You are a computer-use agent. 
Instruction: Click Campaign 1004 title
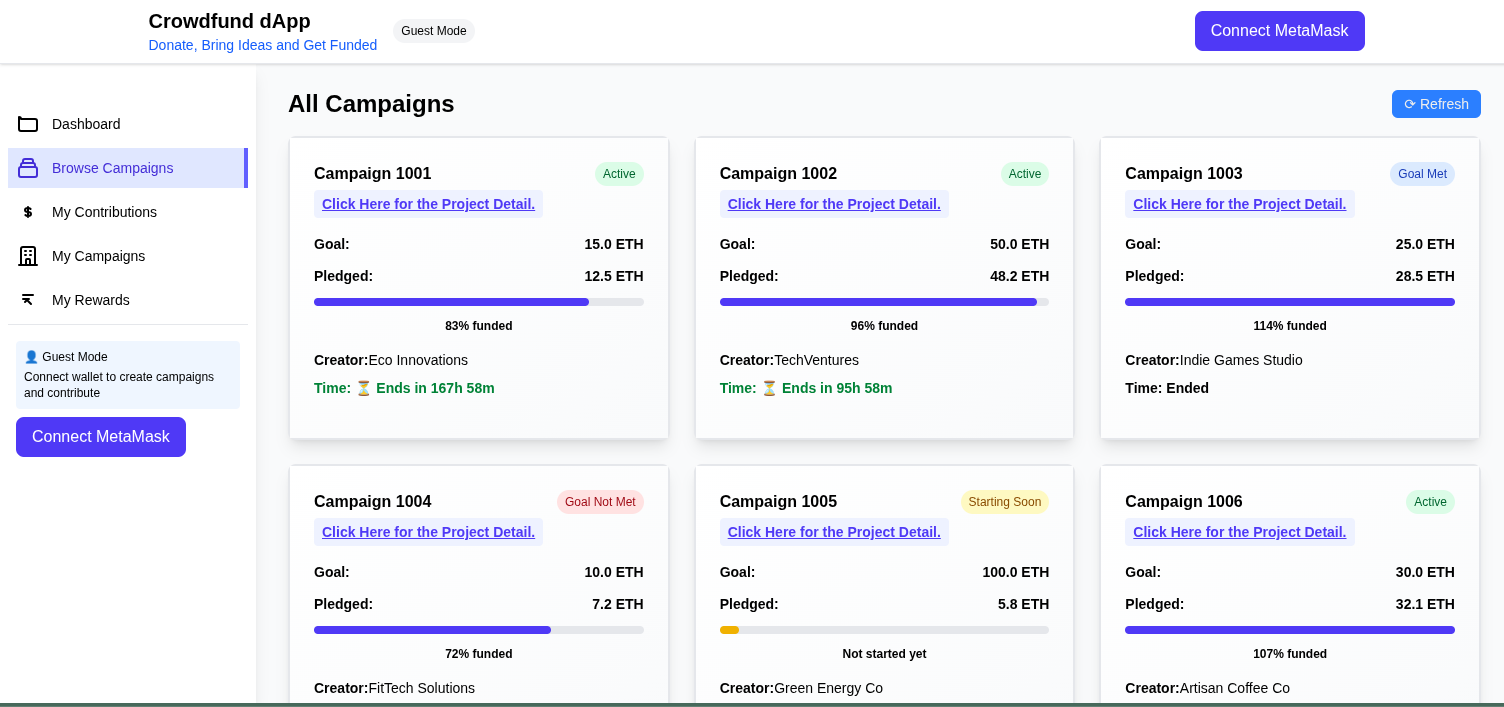[373, 502]
